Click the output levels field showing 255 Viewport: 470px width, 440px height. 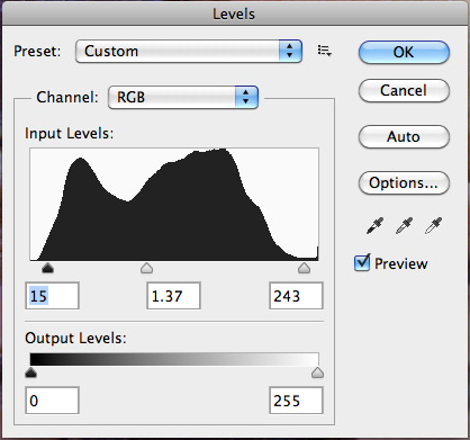pyautogui.click(x=296, y=400)
